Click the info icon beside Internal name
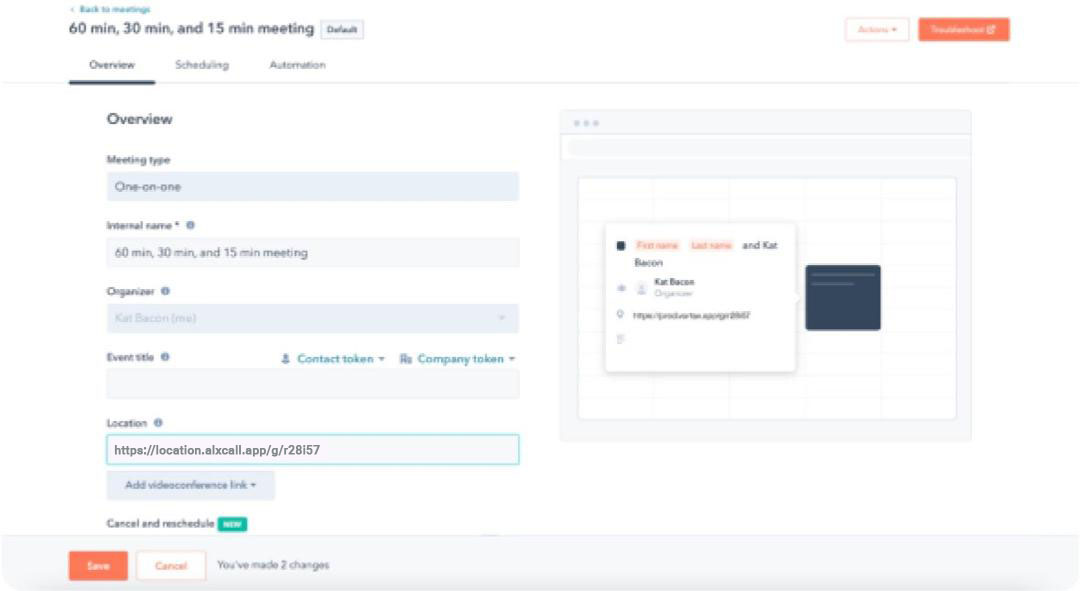The image size is (1080, 591). point(190,226)
